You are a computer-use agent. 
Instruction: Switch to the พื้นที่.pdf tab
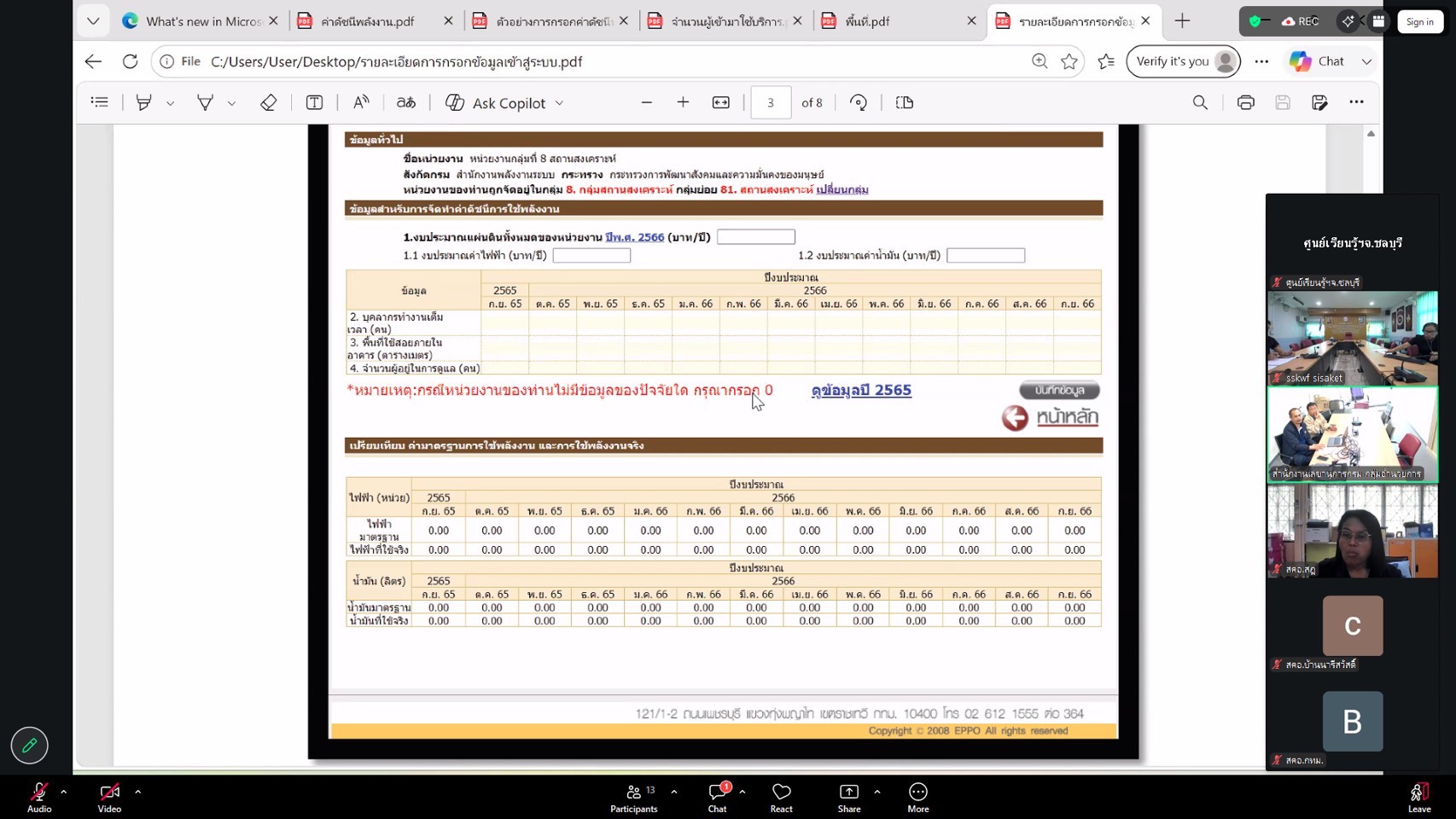[x=896, y=21]
